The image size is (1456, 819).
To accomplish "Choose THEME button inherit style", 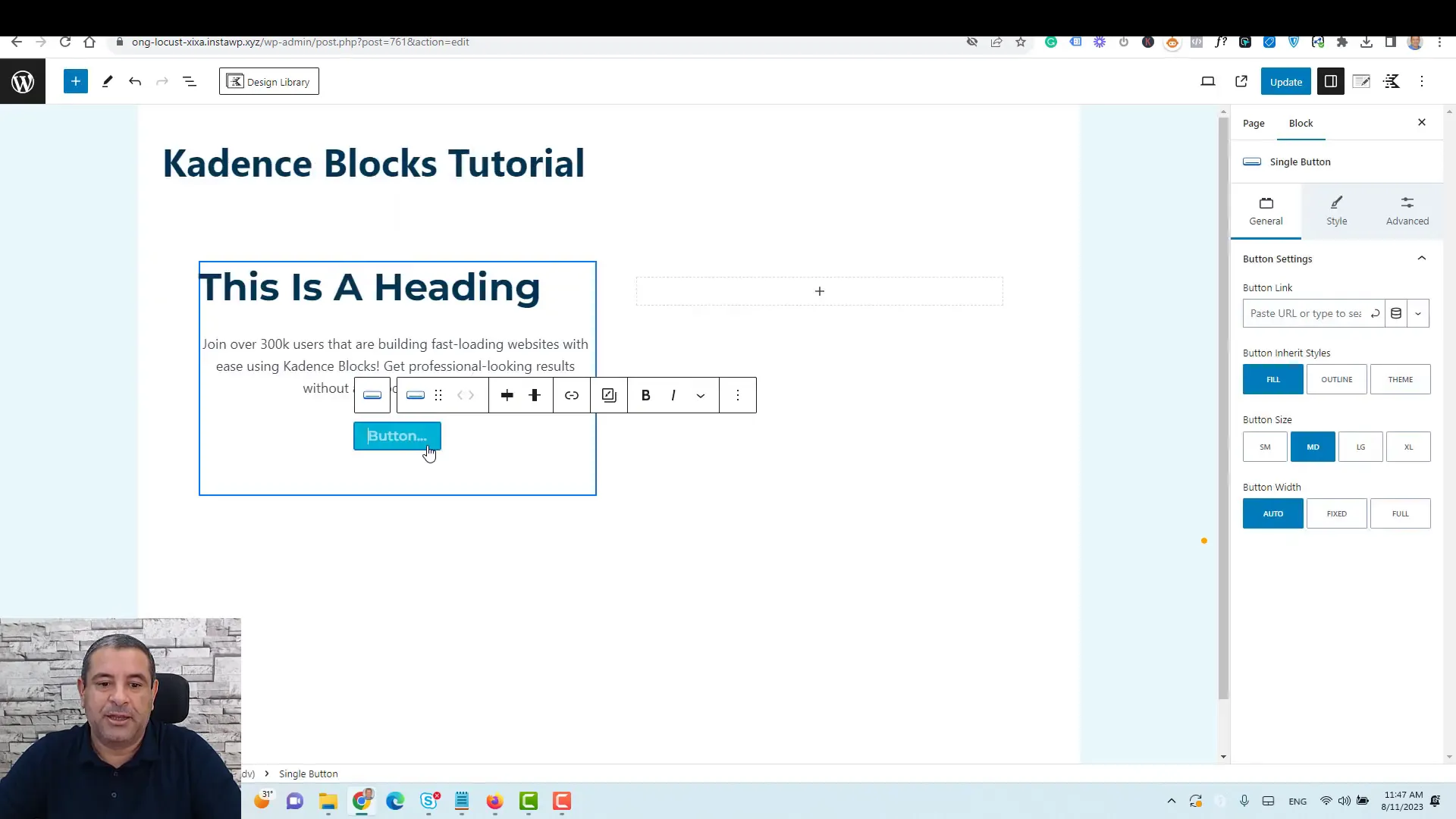I will click(1400, 379).
